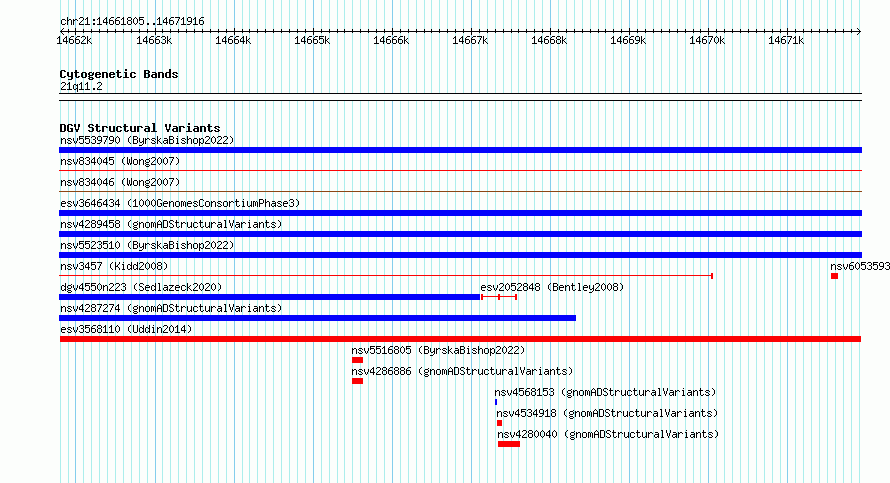
Task: Open nsv834045 (Wong2007) variant label
Action: click(120, 161)
